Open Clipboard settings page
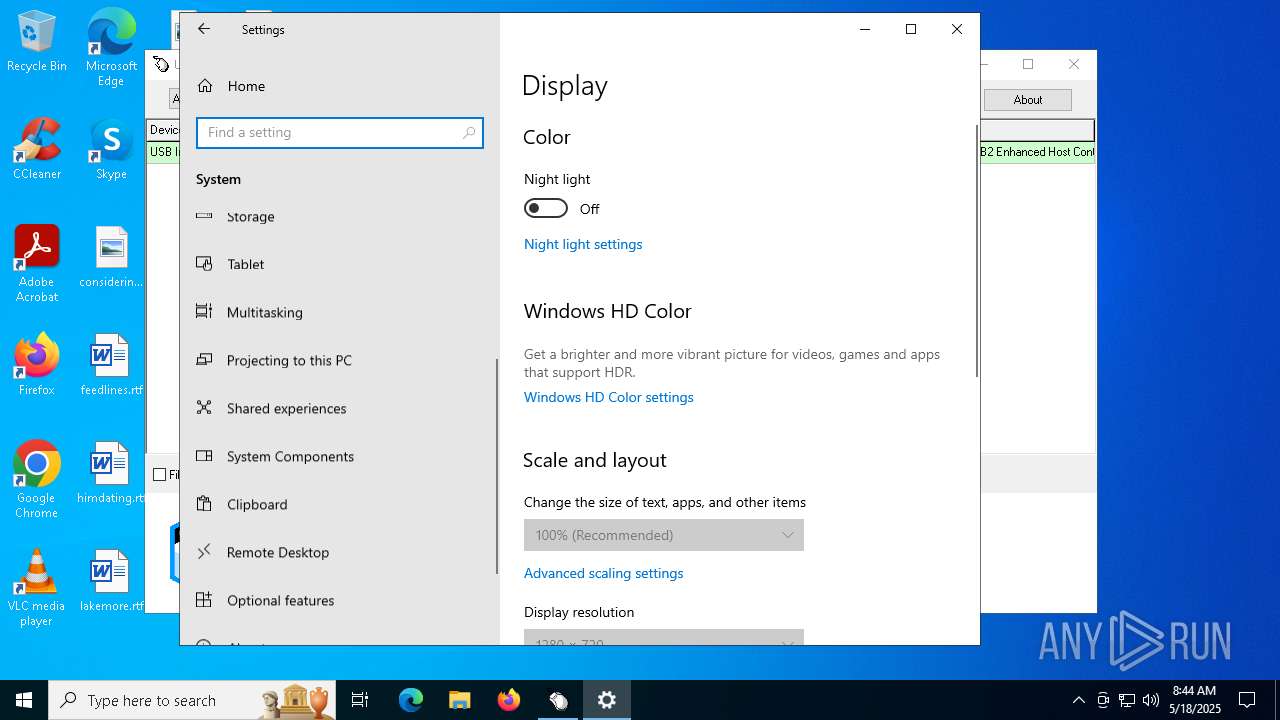1280x720 pixels. (340, 504)
